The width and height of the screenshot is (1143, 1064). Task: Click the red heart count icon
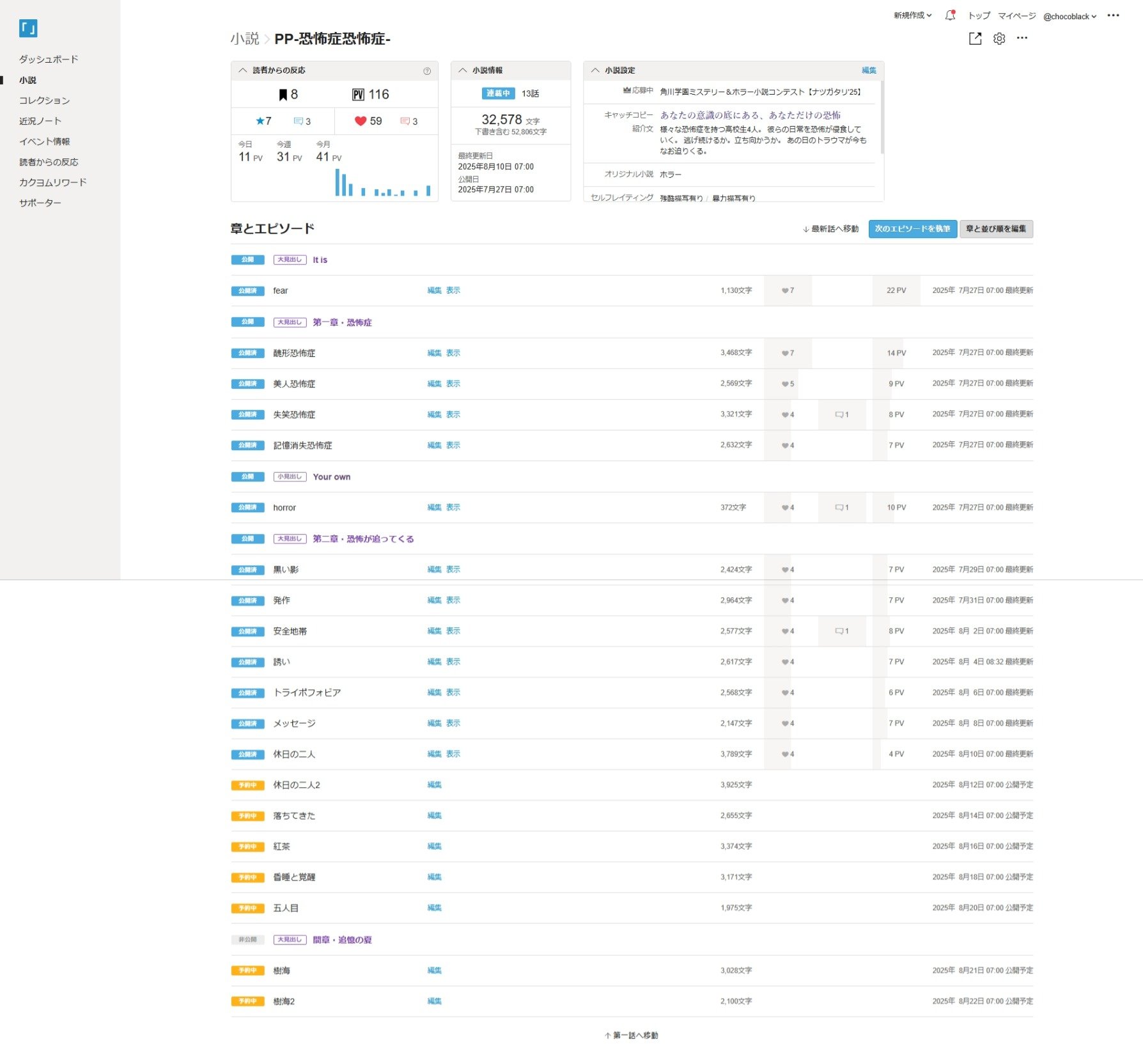(x=361, y=121)
